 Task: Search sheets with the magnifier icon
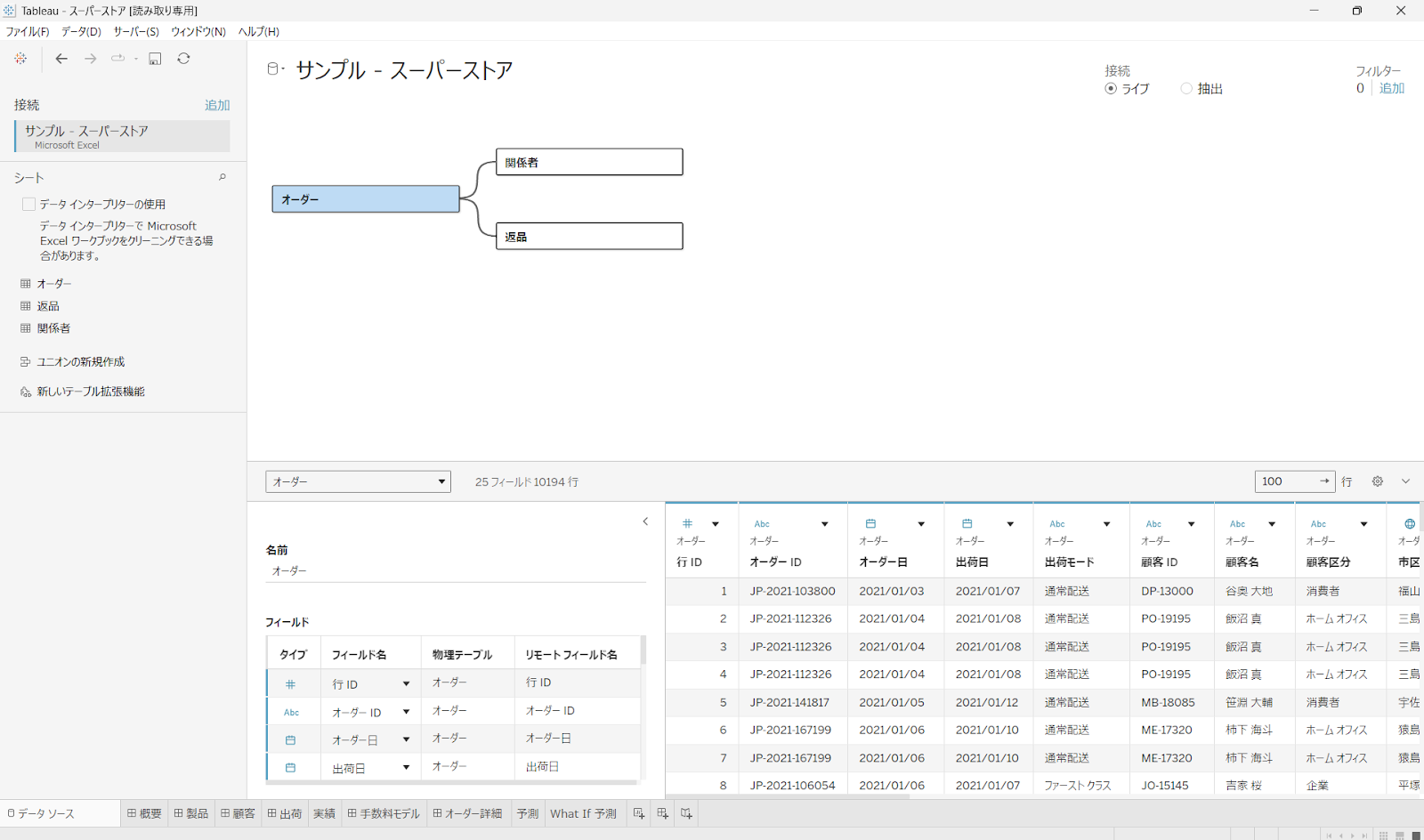222,177
